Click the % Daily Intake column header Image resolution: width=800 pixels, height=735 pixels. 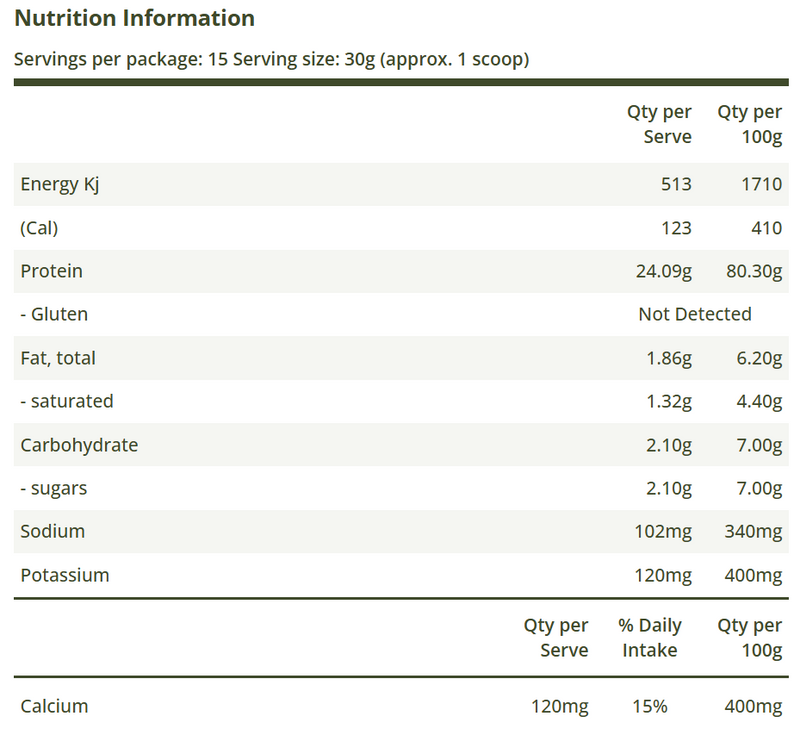649,638
